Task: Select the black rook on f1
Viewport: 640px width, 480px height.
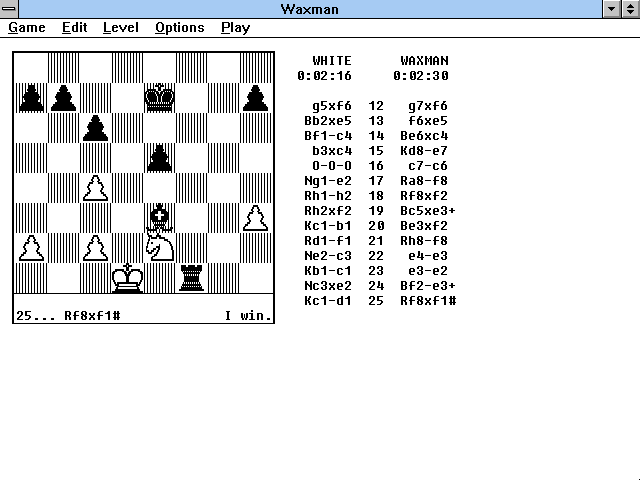Action: pyautogui.click(x=191, y=278)
